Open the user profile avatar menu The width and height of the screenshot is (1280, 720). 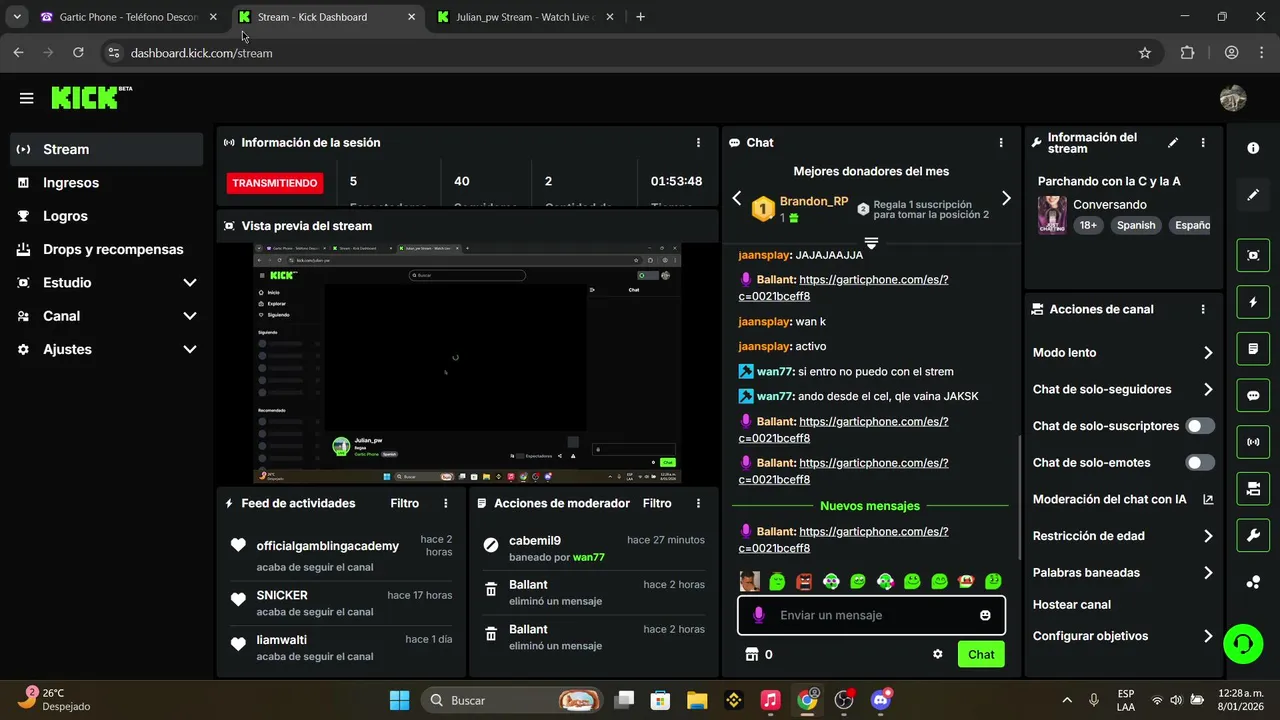[1233, 98]
